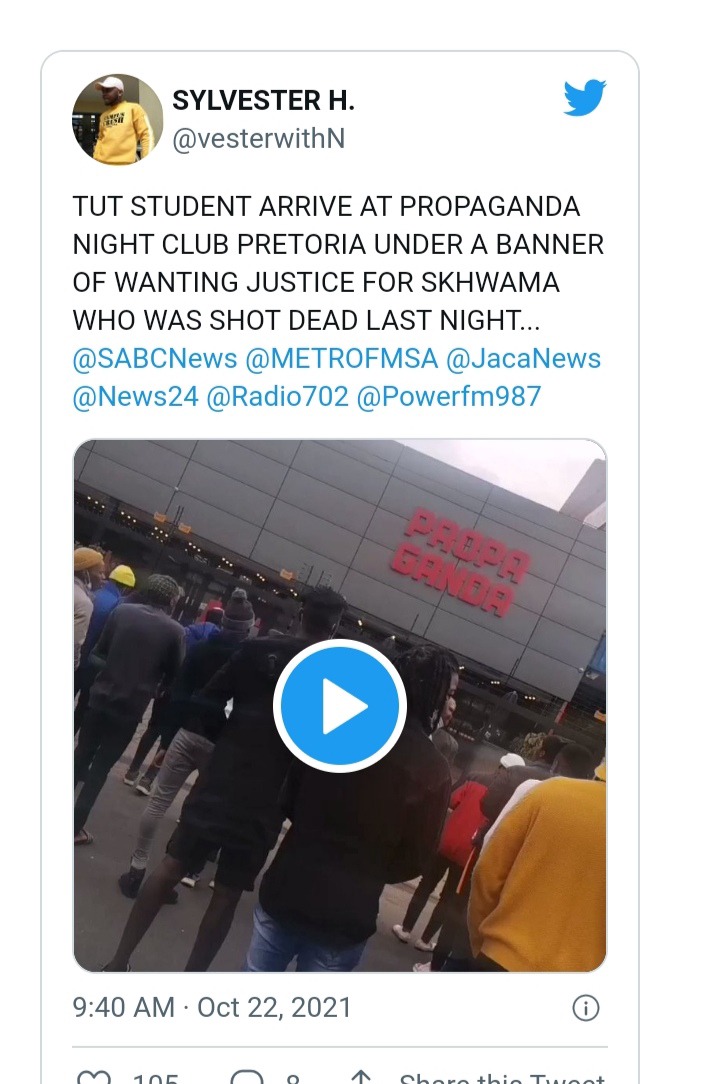
Task: Open the @Radio702 mention
Action: [277, 397]
